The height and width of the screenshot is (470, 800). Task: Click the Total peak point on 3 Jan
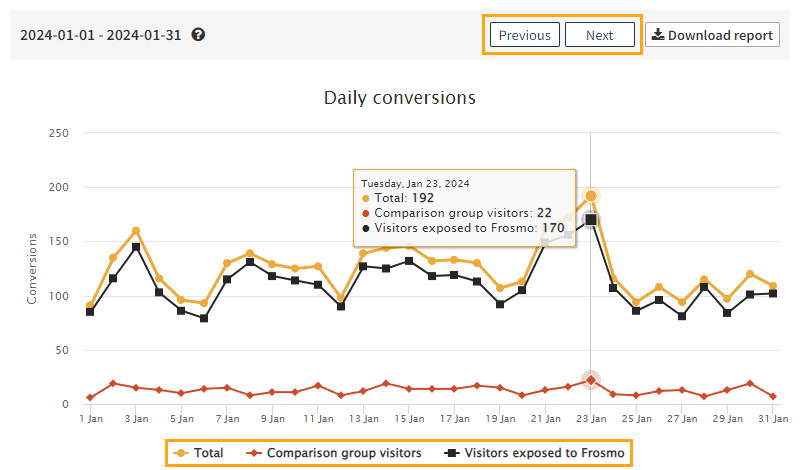coord(136,231)
